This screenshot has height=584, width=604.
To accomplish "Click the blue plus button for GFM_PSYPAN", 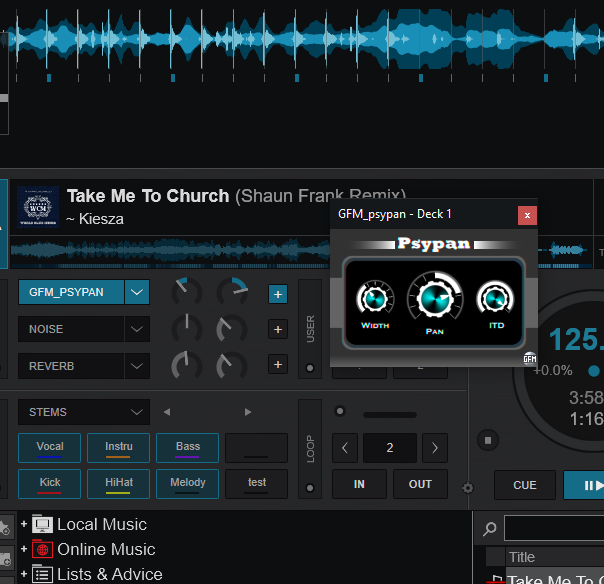I will pos(278,294).
